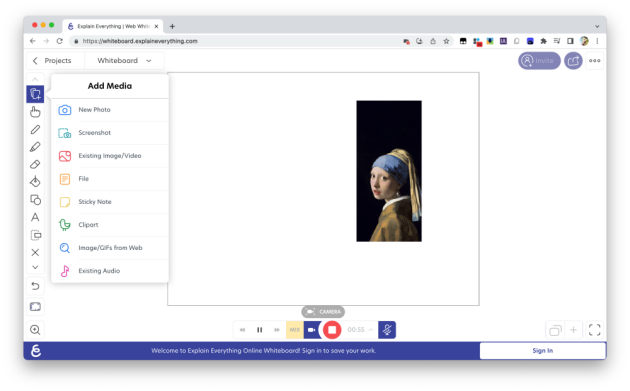Select the Hand tool in left toolbar
This screenshot has height=391, width=630.
coord(35,112)
